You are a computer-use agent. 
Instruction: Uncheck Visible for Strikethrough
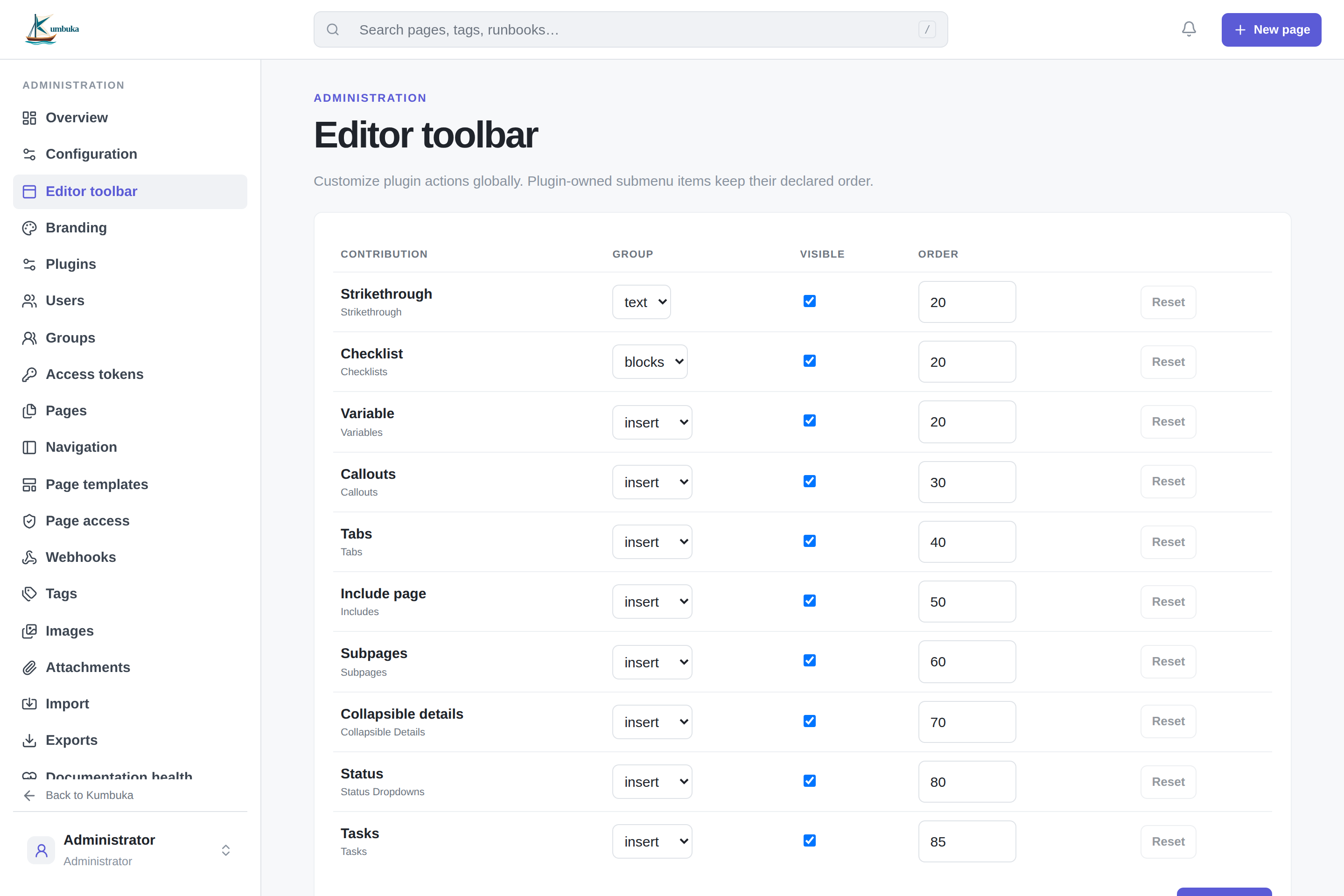tap(809, 301)
